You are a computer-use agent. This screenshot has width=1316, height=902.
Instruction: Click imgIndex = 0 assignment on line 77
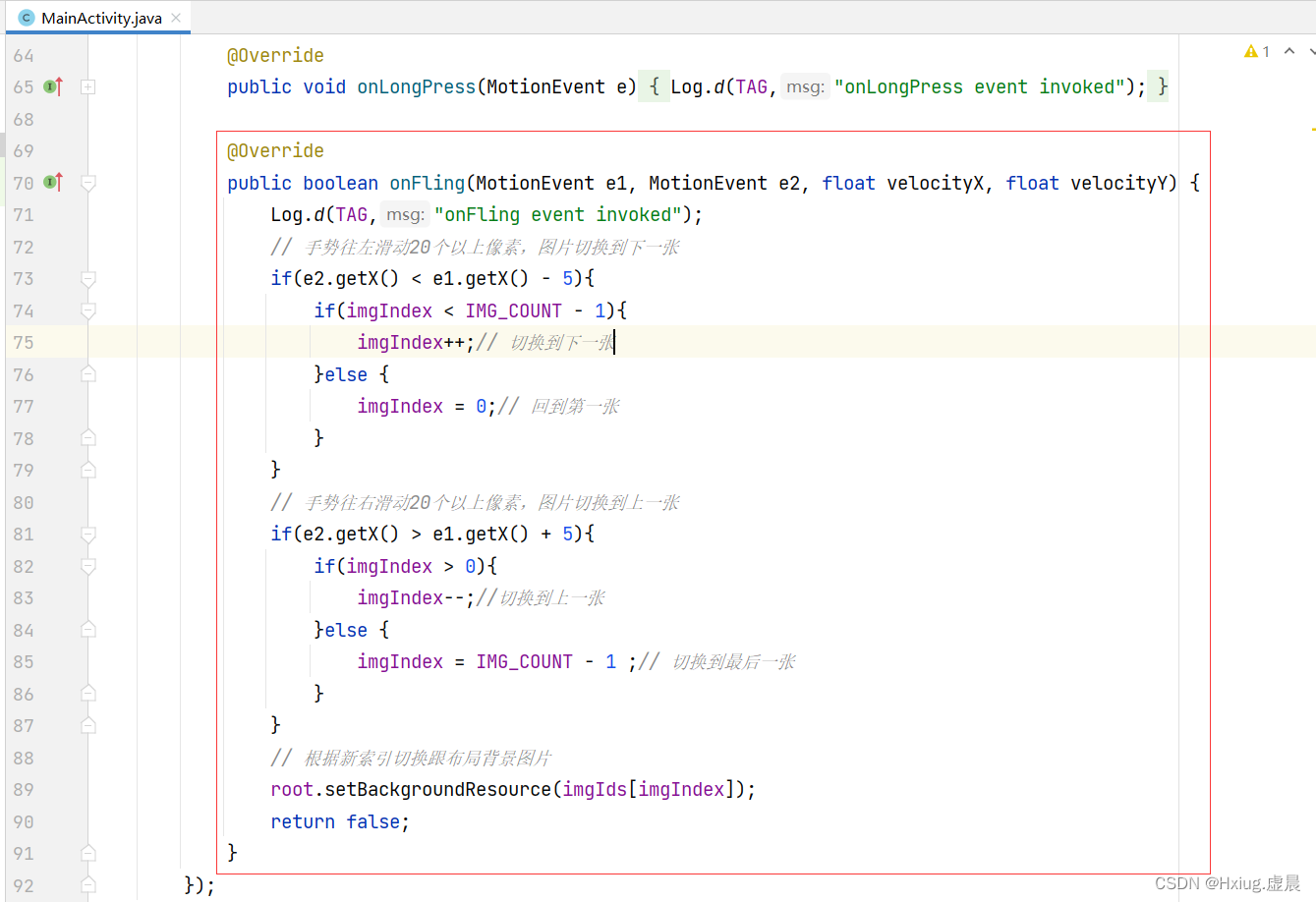(x=427, y=406)
